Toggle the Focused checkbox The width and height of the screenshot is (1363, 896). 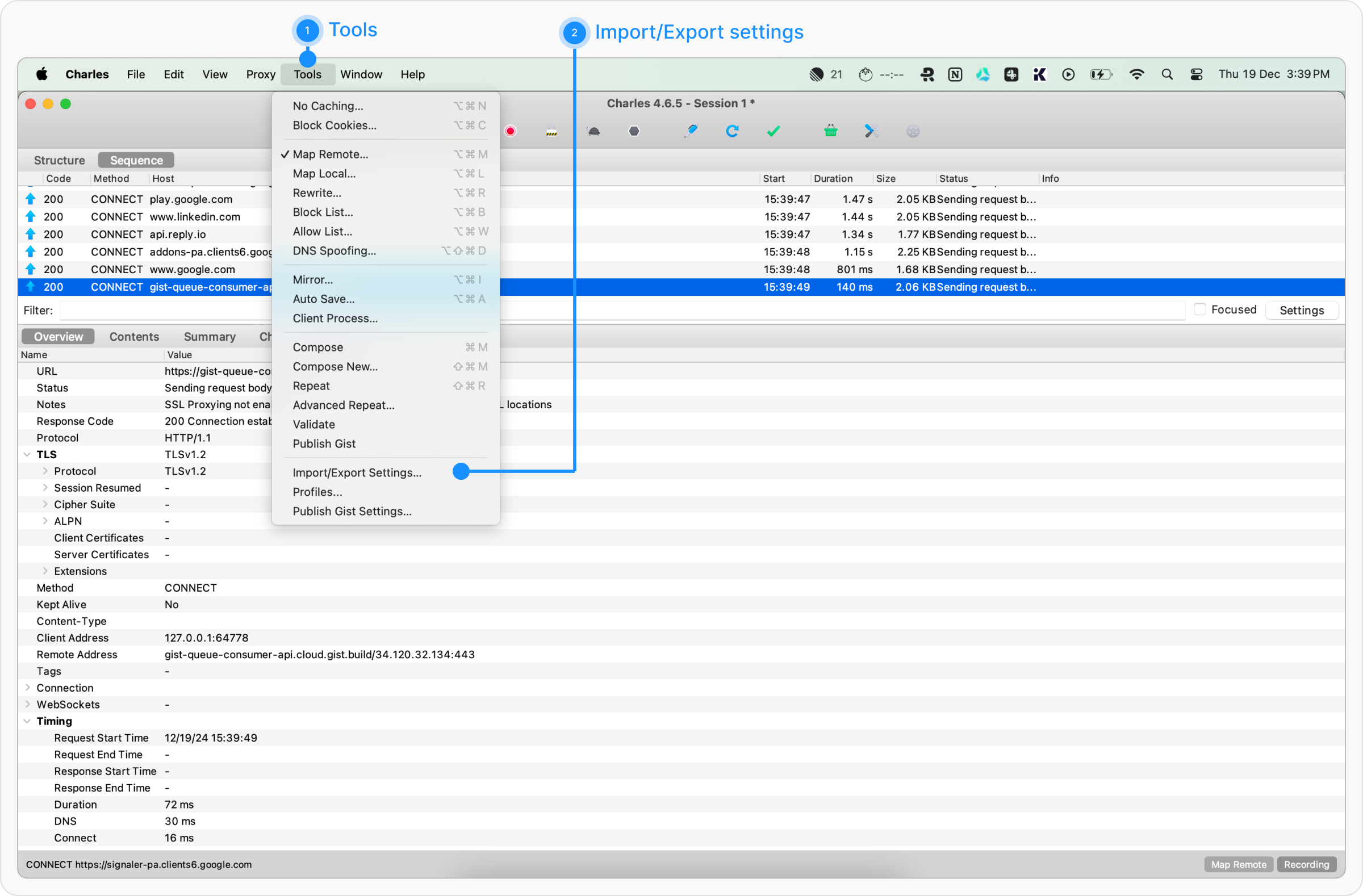click(1200, 309)
